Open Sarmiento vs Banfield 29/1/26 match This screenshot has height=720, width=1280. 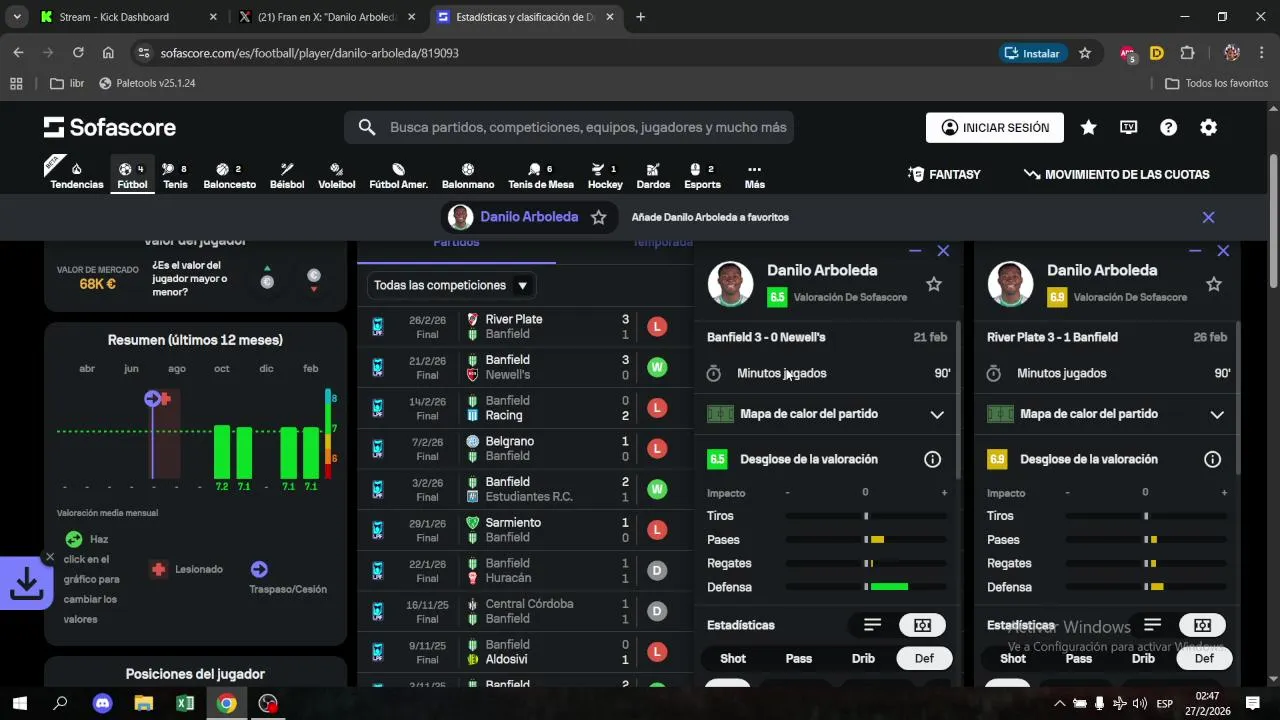click(523, 530)
